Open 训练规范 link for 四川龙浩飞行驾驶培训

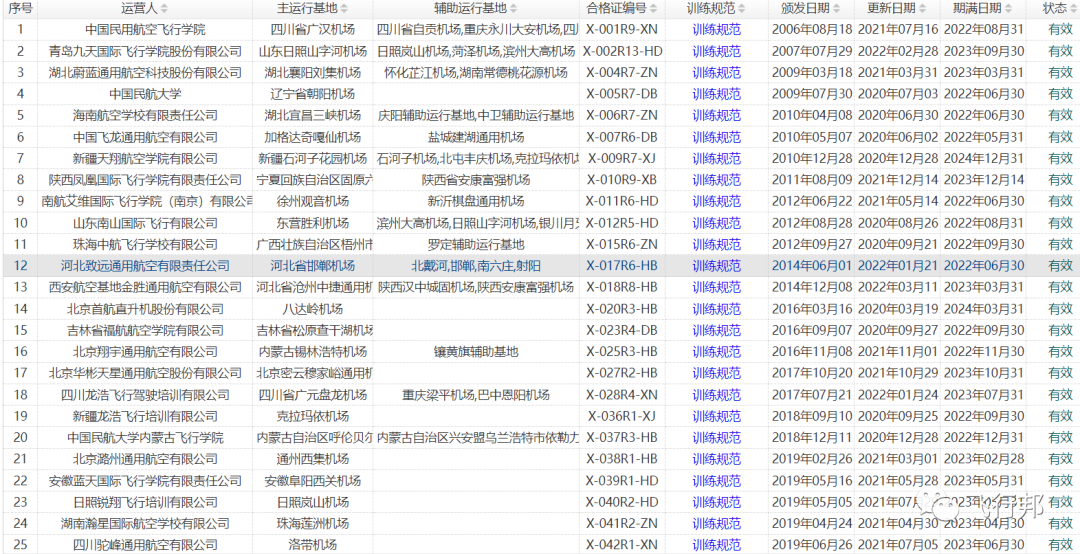[x=716, y=395]
